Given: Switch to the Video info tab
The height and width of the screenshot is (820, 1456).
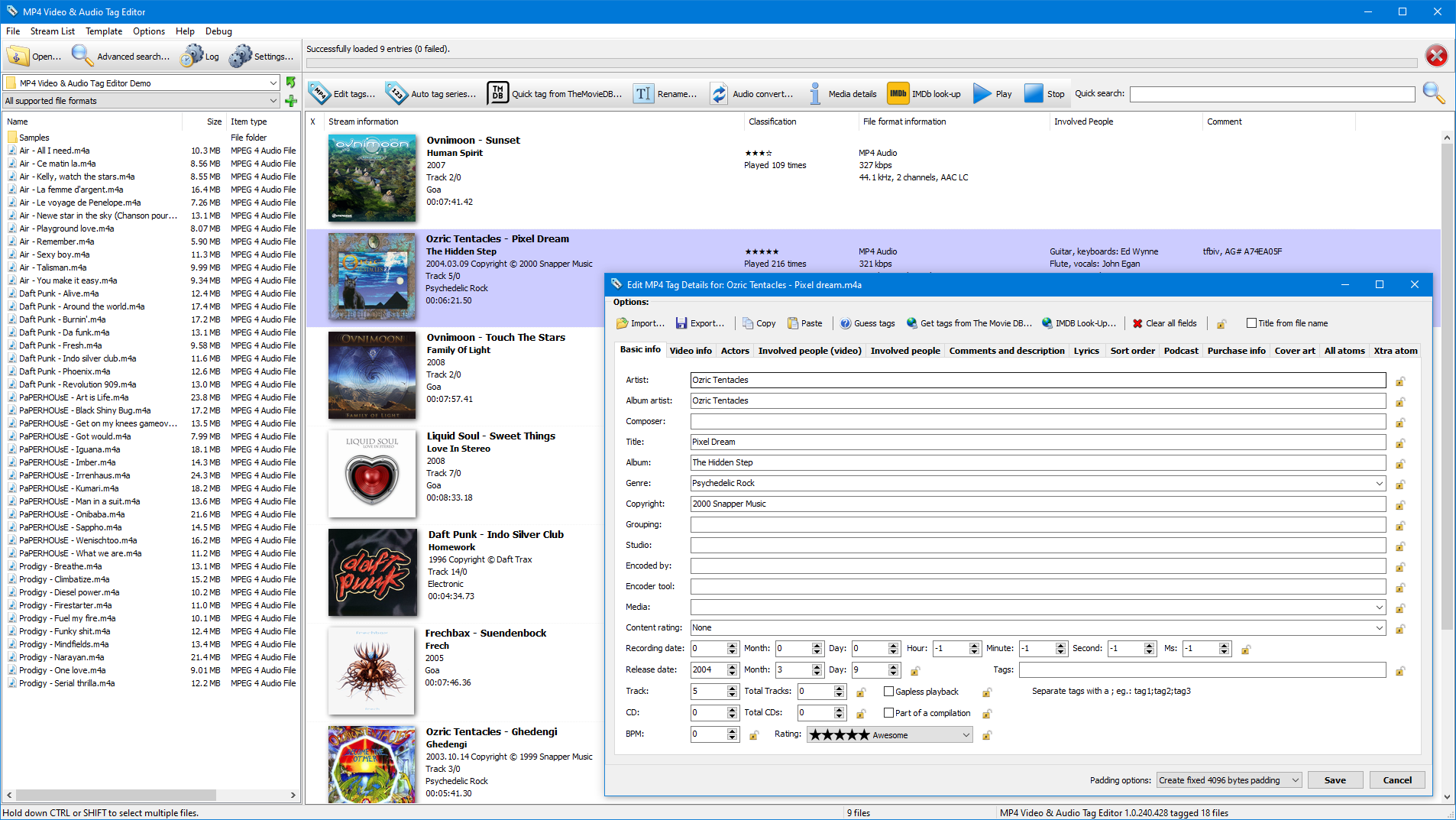Looking at the screenshot, I should (691, 351).
